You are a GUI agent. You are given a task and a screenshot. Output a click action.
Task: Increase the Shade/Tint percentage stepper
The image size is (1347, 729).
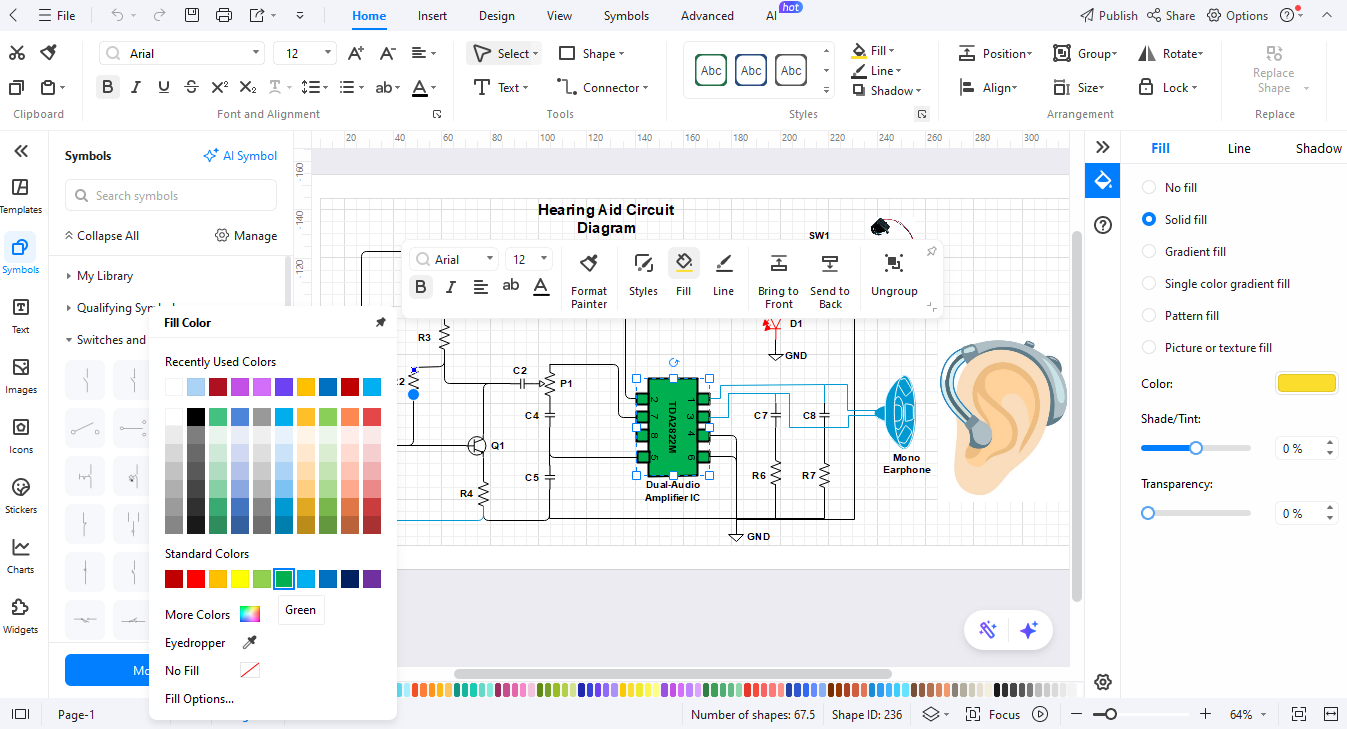point(1329,443)
